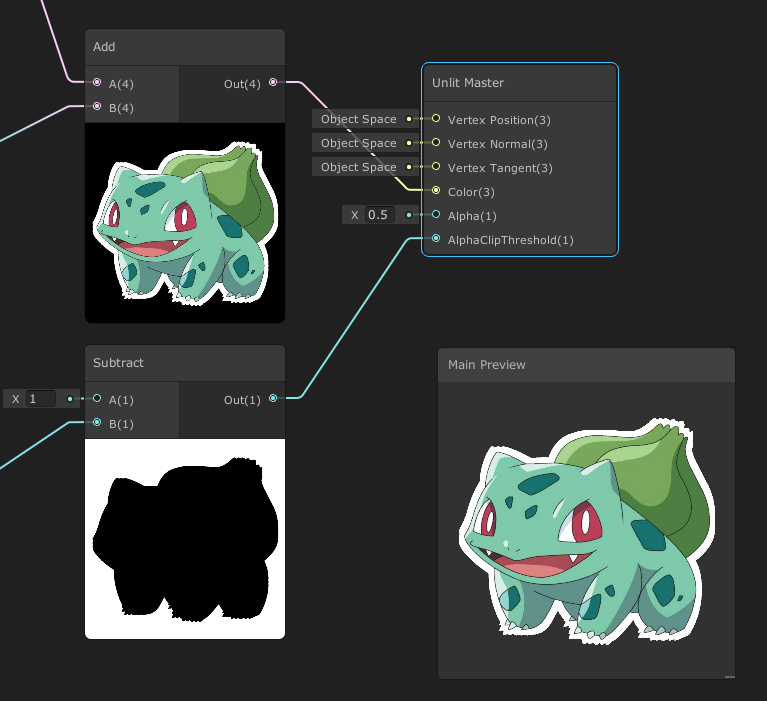The height and width of the screenshot is (701, 767).
Task: Click the Alpha(1) label
Action: tap(472, 216)
